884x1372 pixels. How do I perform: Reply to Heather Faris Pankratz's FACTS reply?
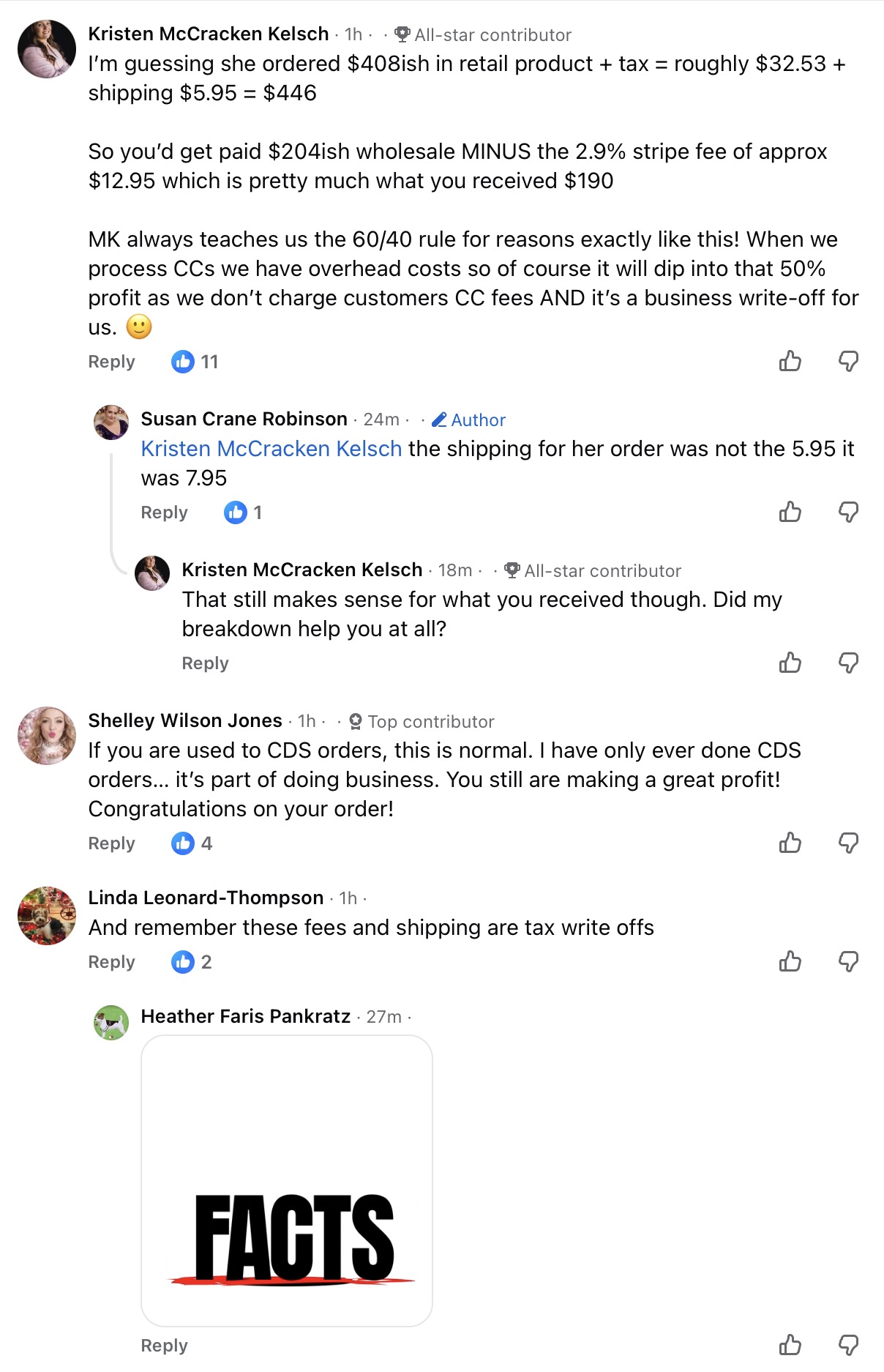click(x=164, y=1346)
